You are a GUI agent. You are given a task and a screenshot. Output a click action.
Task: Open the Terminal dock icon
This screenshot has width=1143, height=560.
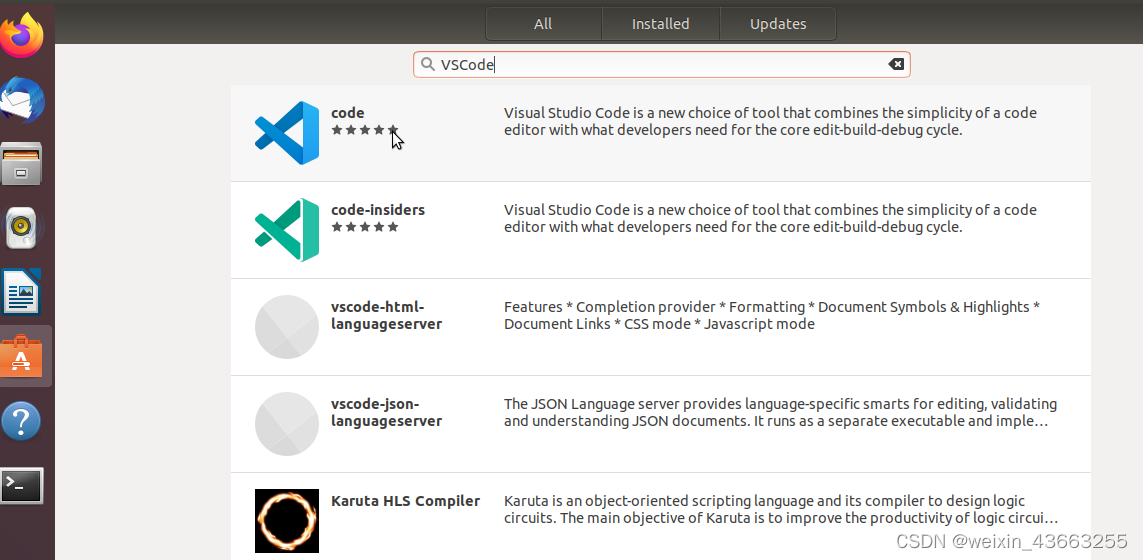tap(22, 485)
